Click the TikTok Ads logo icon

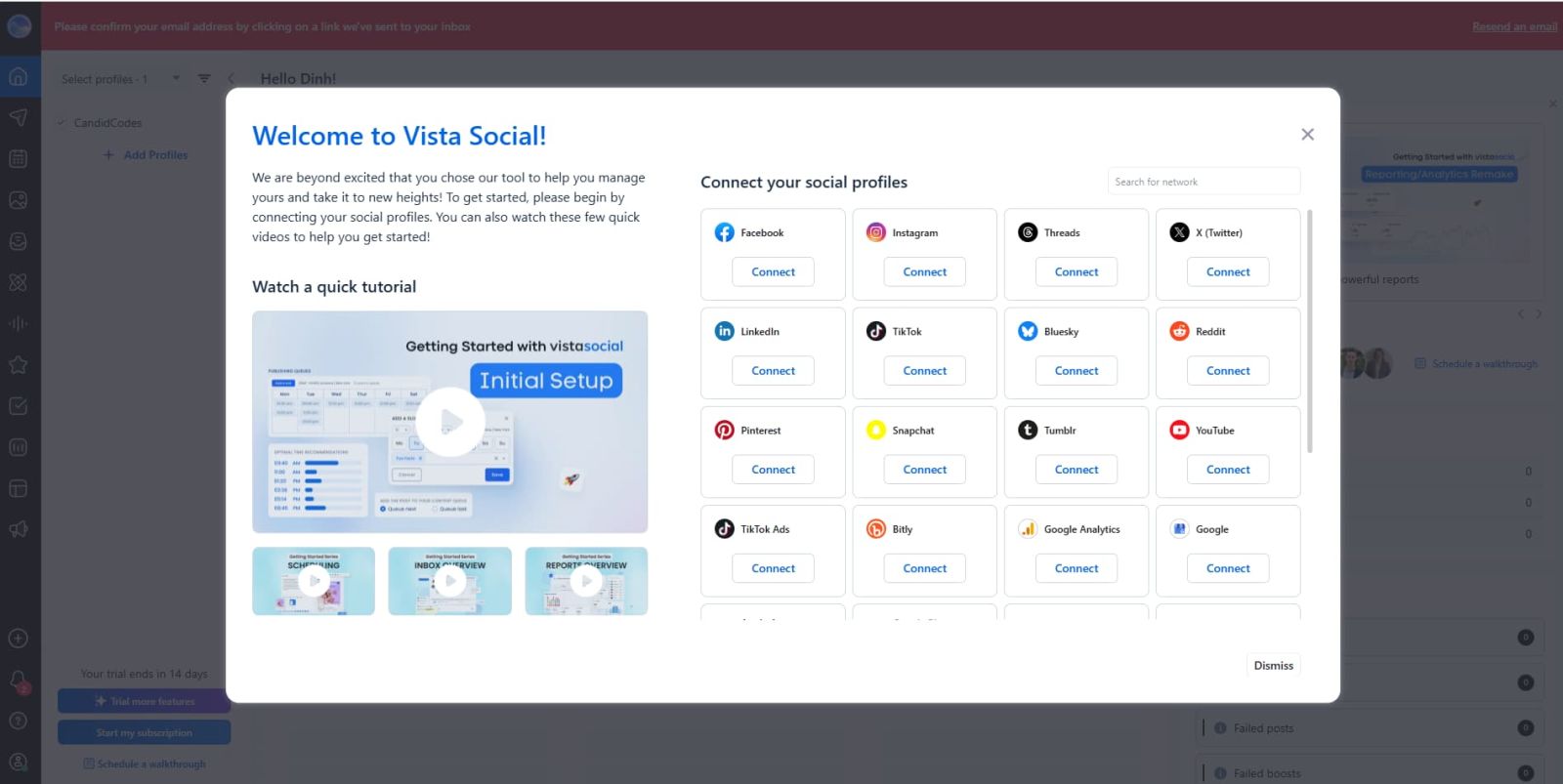(x=724, y=528)
